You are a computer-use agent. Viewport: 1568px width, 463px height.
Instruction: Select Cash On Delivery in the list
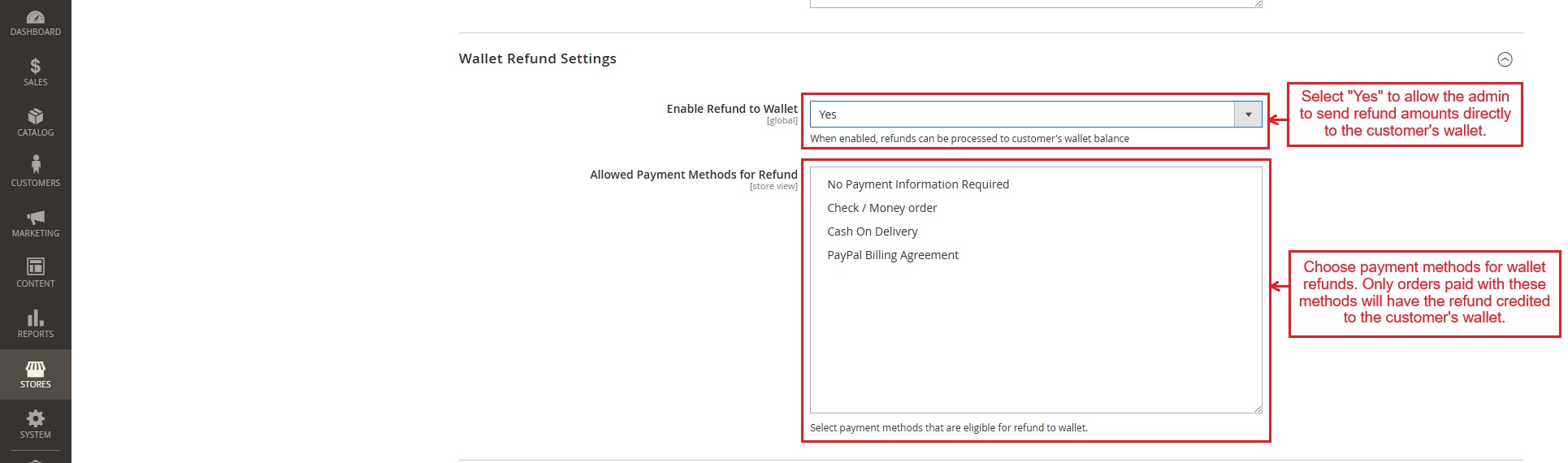coord(872,231)
